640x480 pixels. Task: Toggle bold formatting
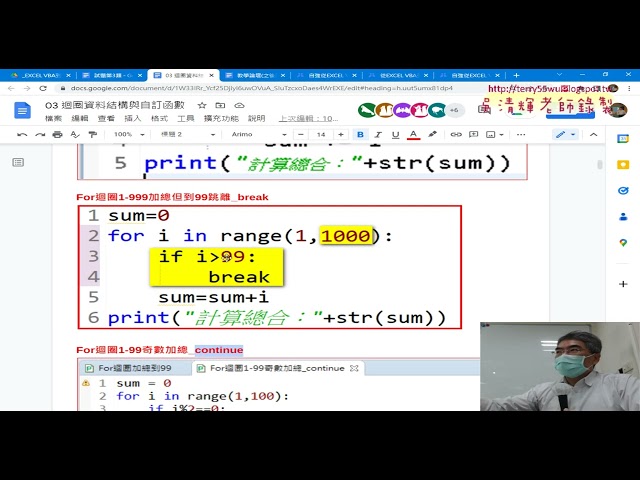coord(360,134)
